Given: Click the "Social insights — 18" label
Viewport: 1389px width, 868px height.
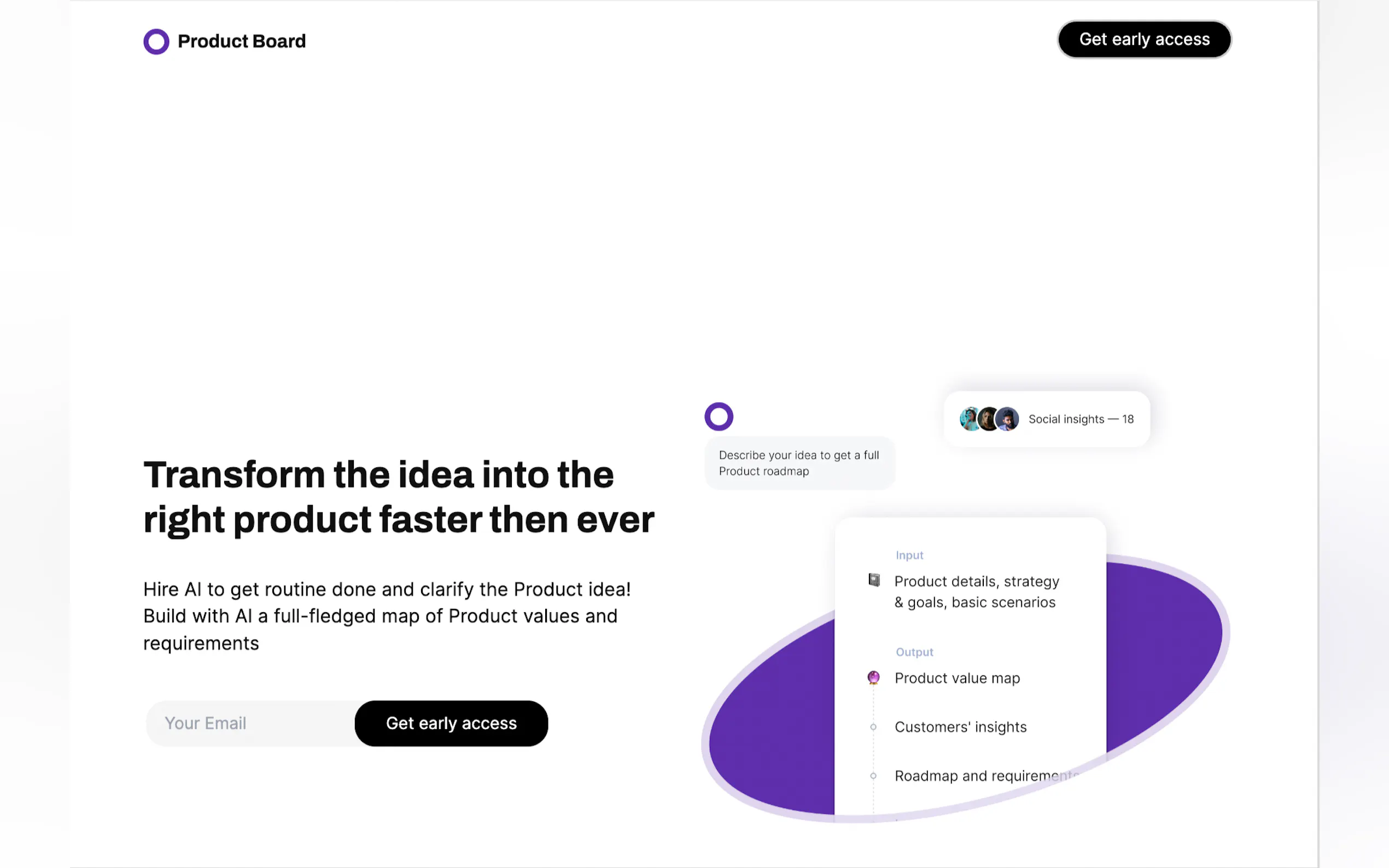Looking at the screenshot, I should click(1081, 420).
